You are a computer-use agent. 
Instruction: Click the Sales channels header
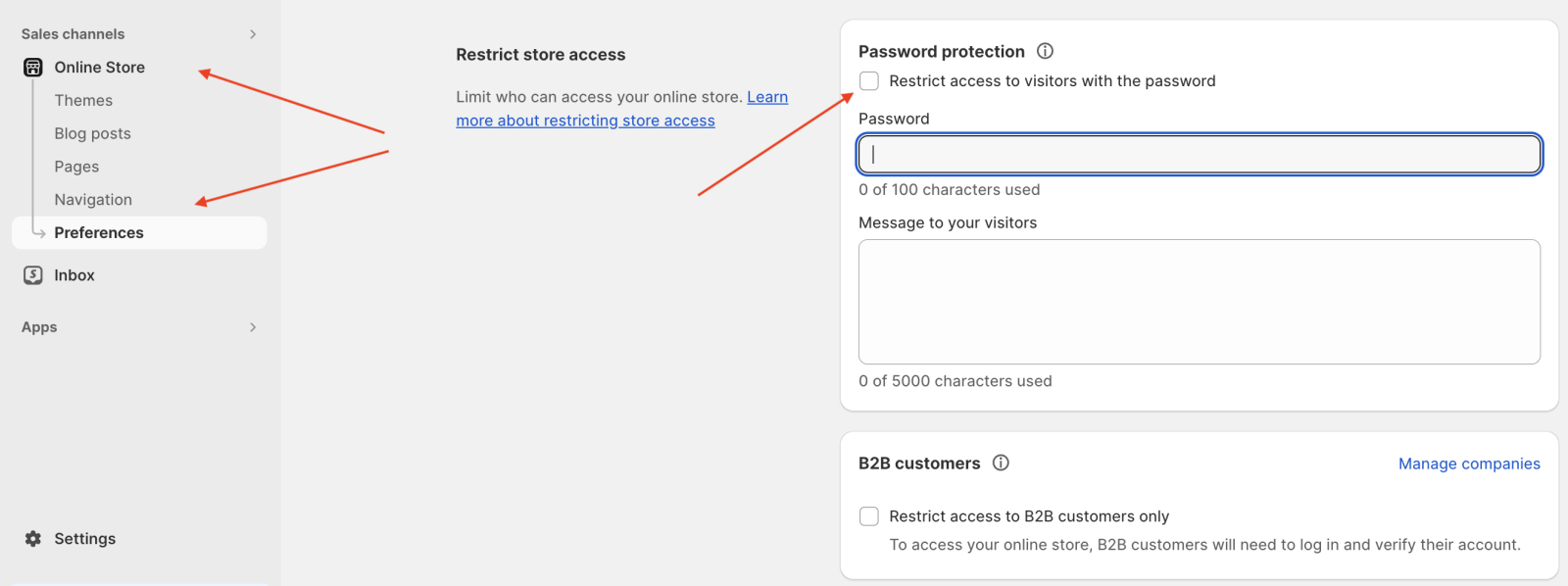point(73,32)
